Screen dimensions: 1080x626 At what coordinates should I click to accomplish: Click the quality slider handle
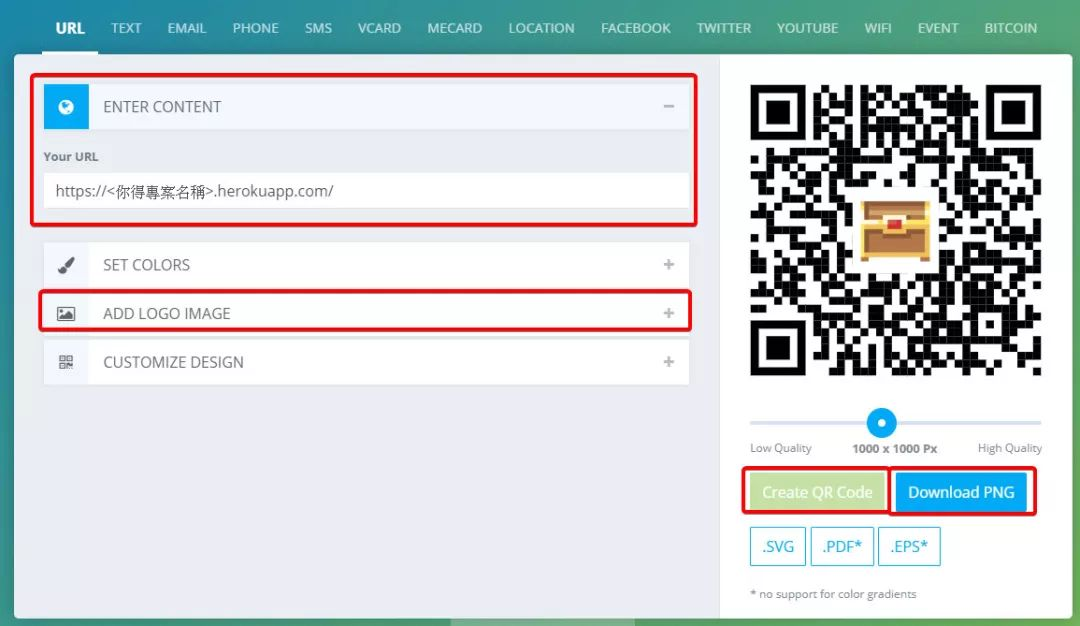[x=881, y=423]
